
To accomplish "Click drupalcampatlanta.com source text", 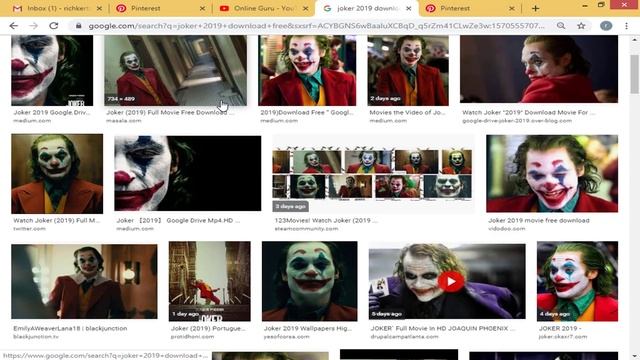I will (x=404, y=337).
